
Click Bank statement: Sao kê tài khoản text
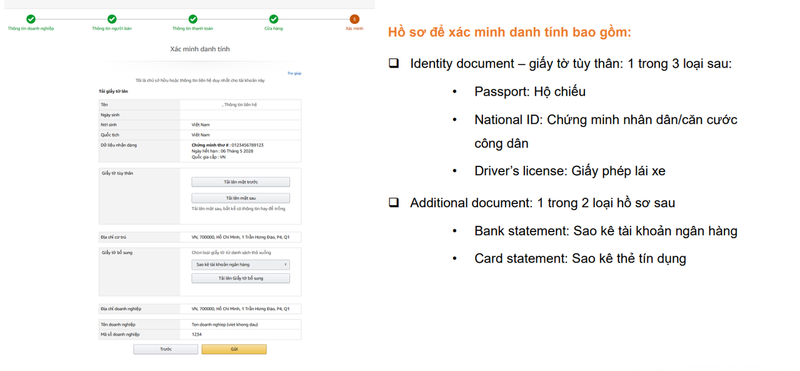(x=606, y=231)
